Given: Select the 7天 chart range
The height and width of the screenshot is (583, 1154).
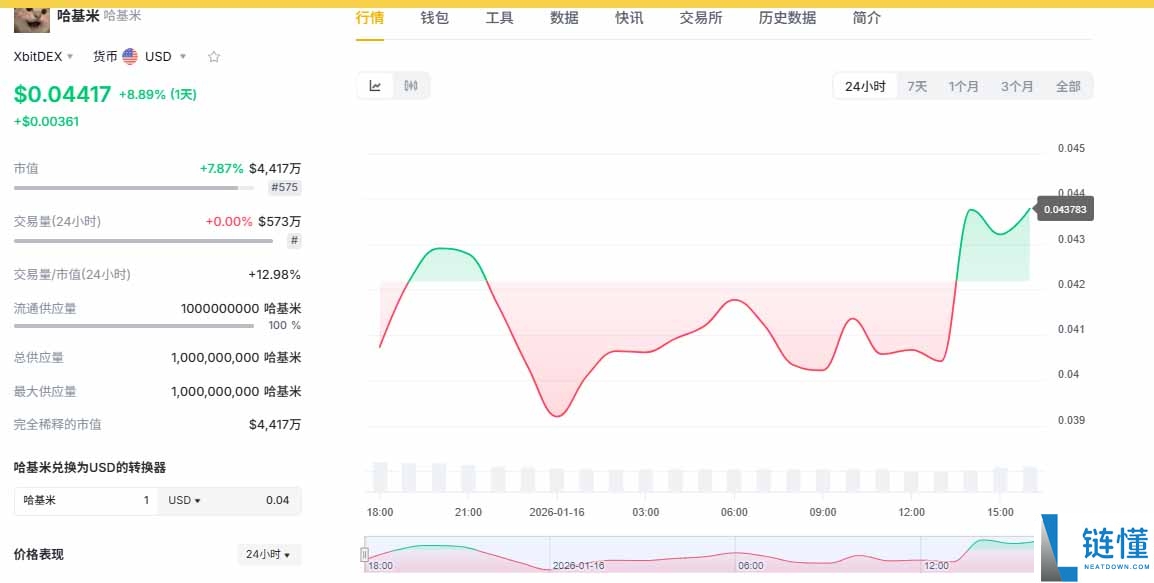Looking at the screenshot, I should tap(917, 87).
